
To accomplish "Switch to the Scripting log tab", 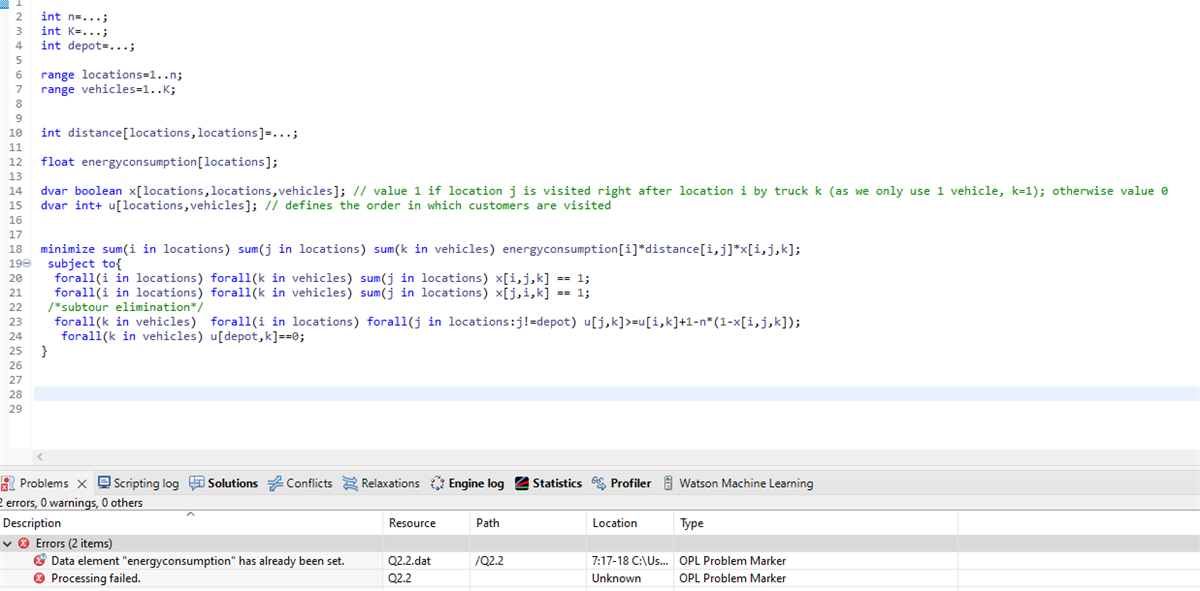I will pos(138,483).
